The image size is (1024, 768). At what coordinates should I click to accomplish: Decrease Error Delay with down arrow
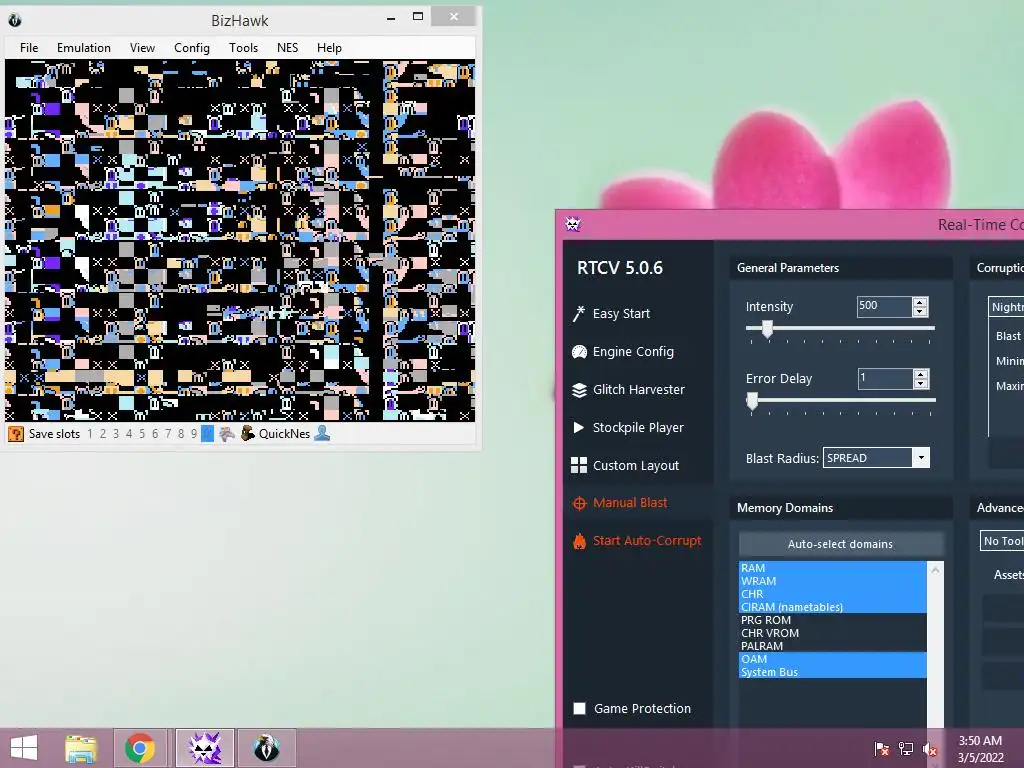921,383
